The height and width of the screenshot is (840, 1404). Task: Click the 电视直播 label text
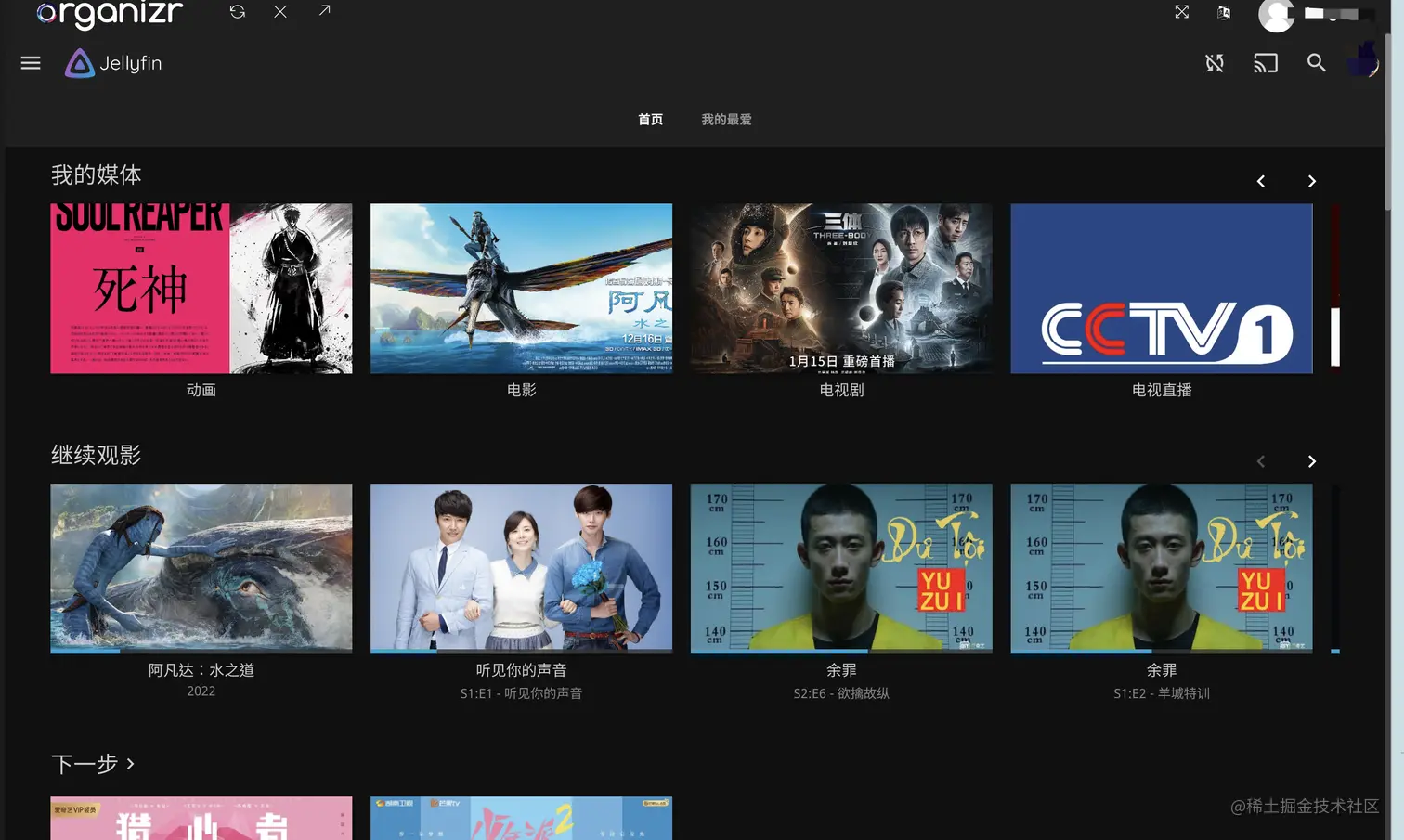click(x=1162, y=390)
